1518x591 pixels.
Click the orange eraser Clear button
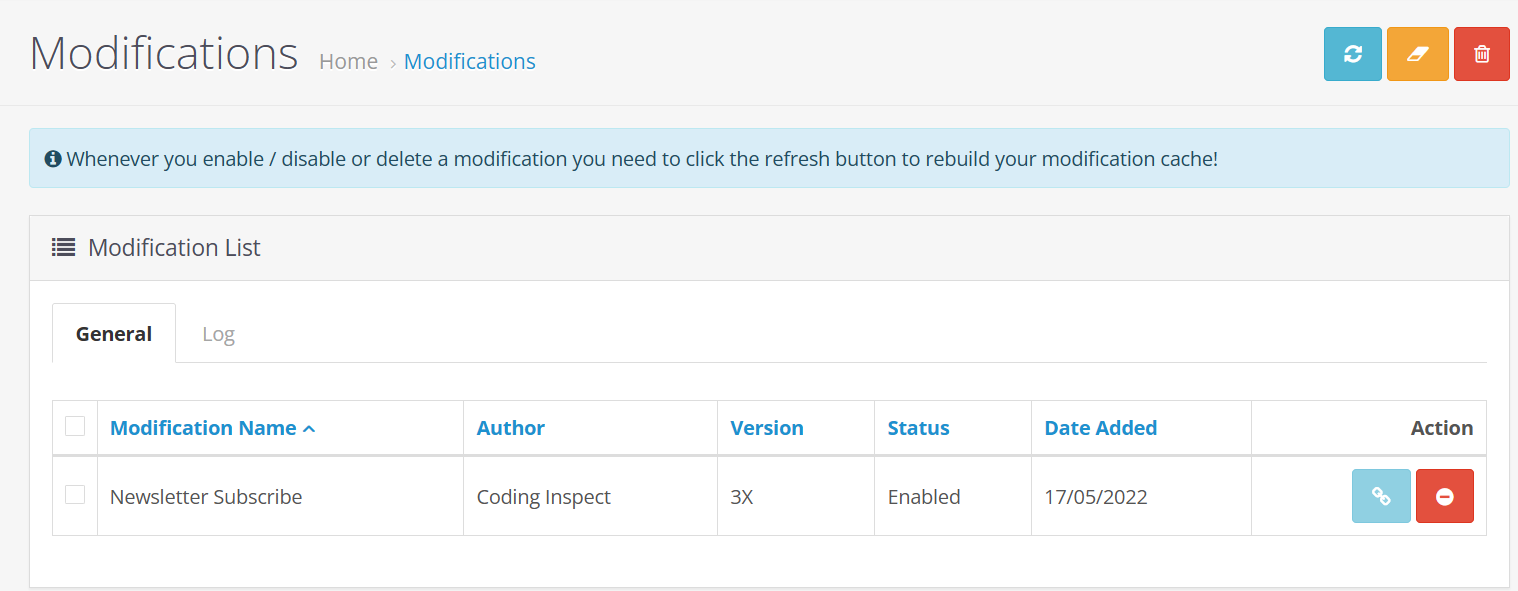1417,54
